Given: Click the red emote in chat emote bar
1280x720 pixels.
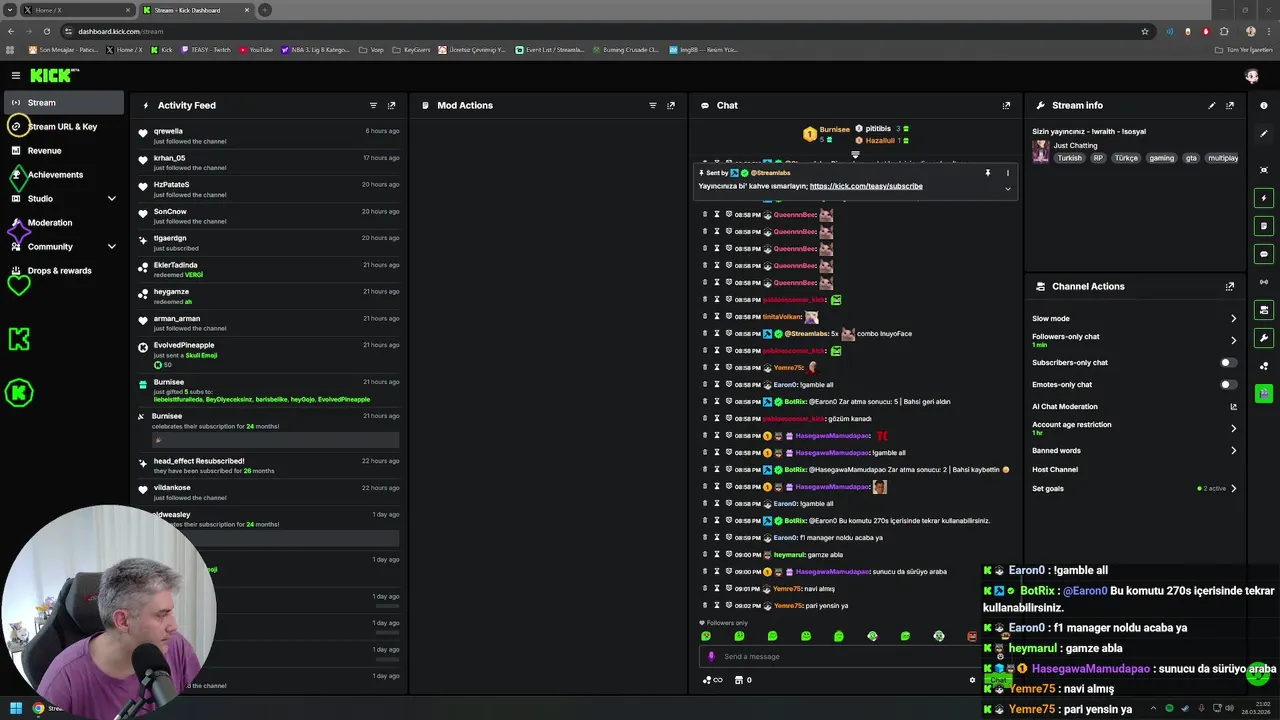Looking at the screenshot, I should tap(972, 636).
